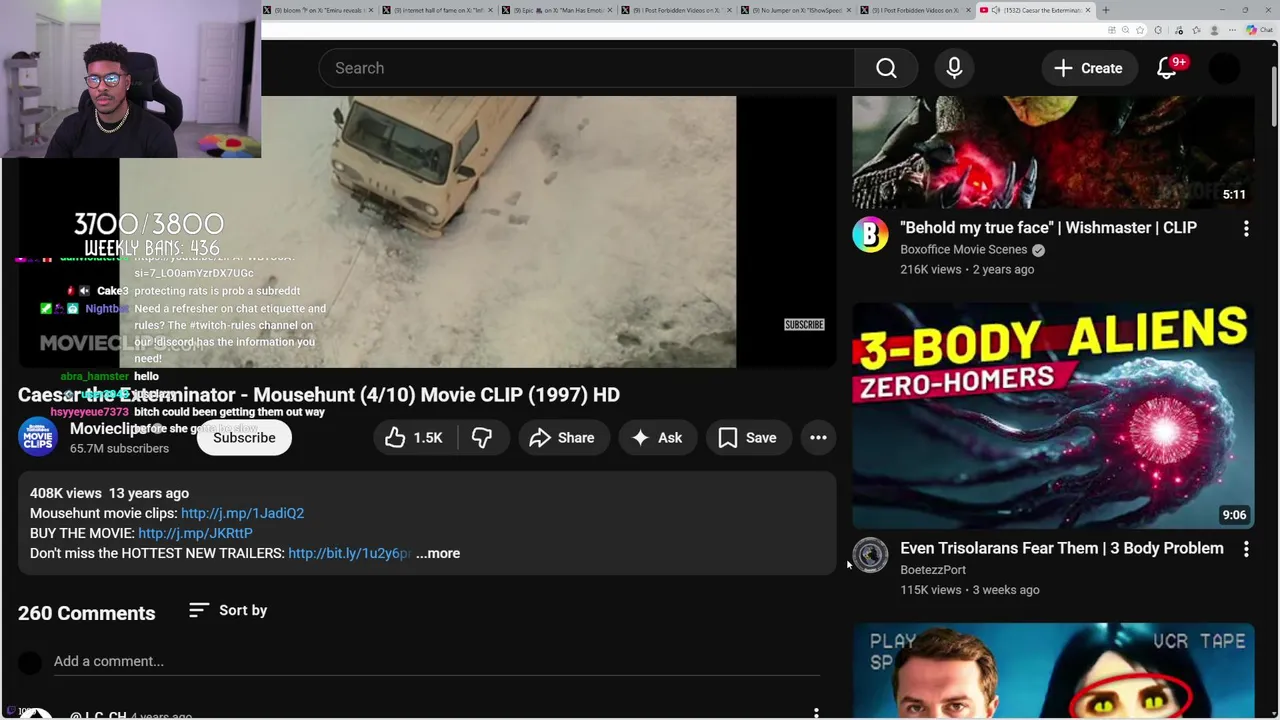Open notifications bell

(1167, 68)
